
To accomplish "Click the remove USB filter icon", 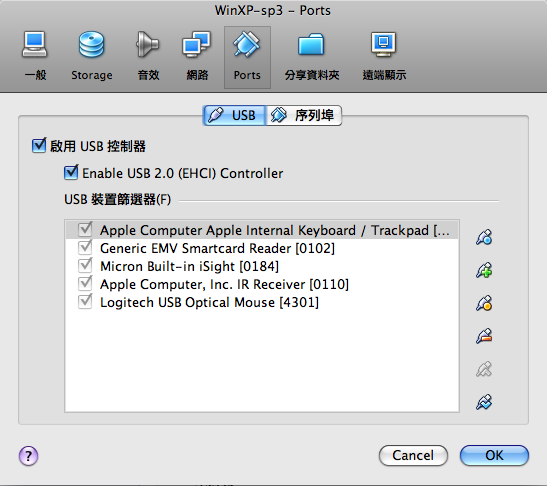I will tap(484, 336).
